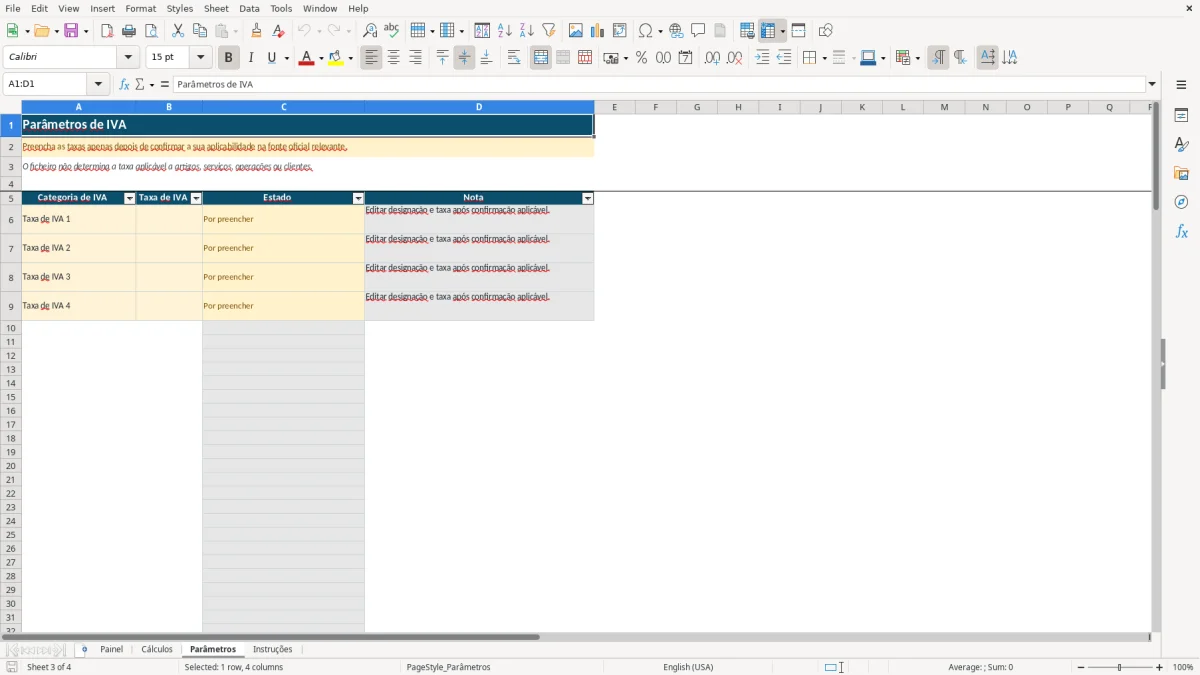Expand the Name Box dropdown
The image size is (1200, 675).
[98, 85]
